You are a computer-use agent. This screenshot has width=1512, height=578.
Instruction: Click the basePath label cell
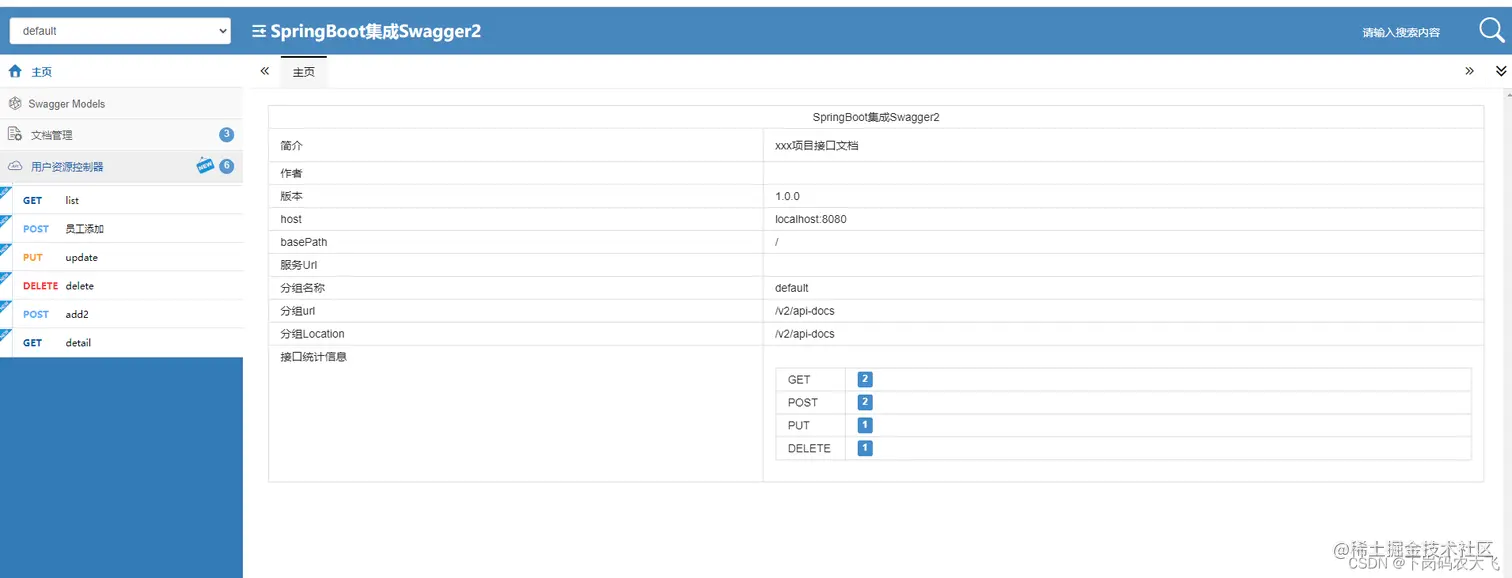(x=515, y=242)
